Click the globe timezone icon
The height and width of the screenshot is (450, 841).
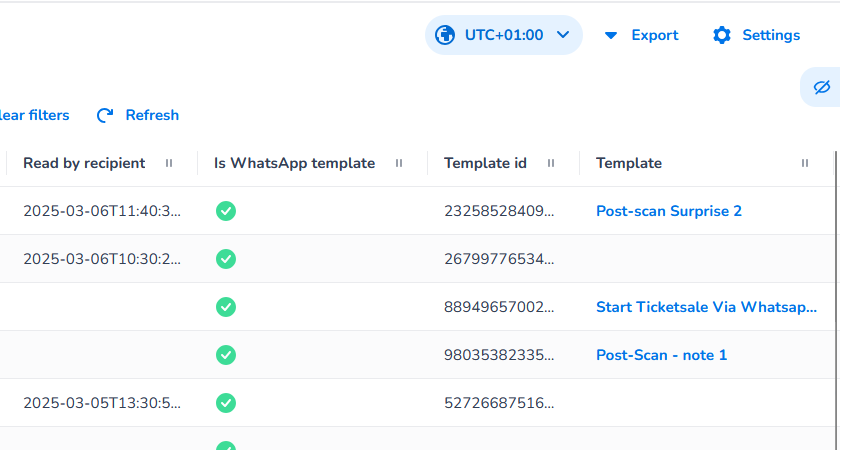[443, 35]
